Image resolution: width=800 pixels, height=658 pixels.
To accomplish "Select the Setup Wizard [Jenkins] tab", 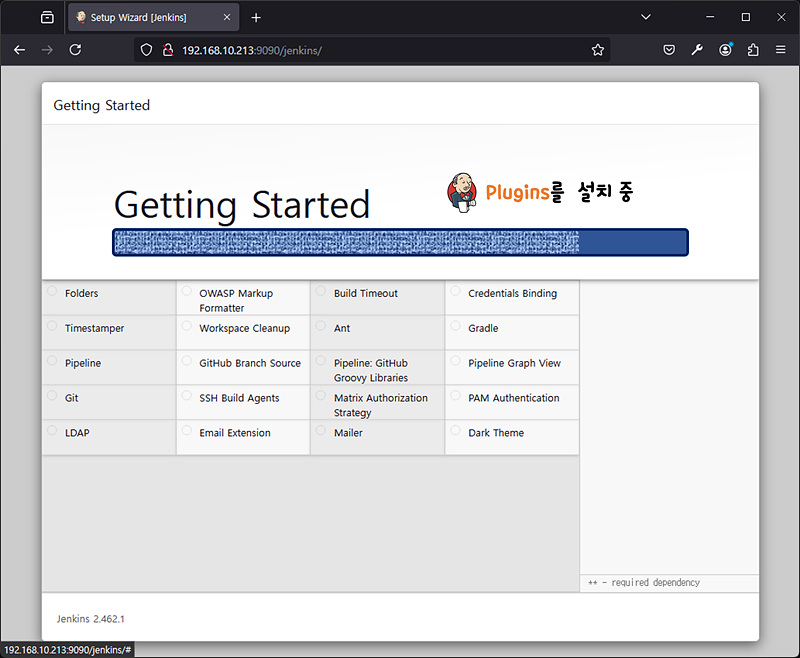I will tap(153, 17).
